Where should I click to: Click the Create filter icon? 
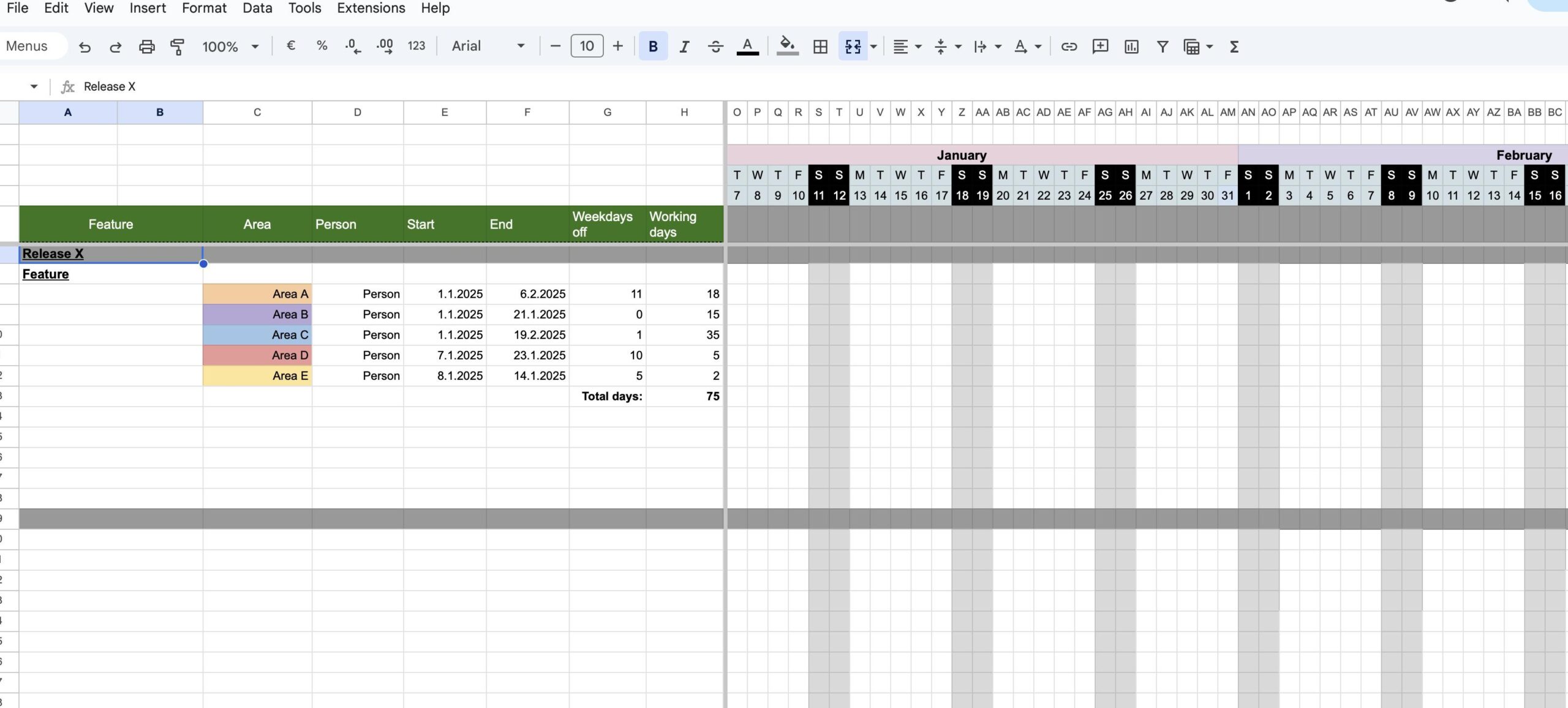point(1162,46)
